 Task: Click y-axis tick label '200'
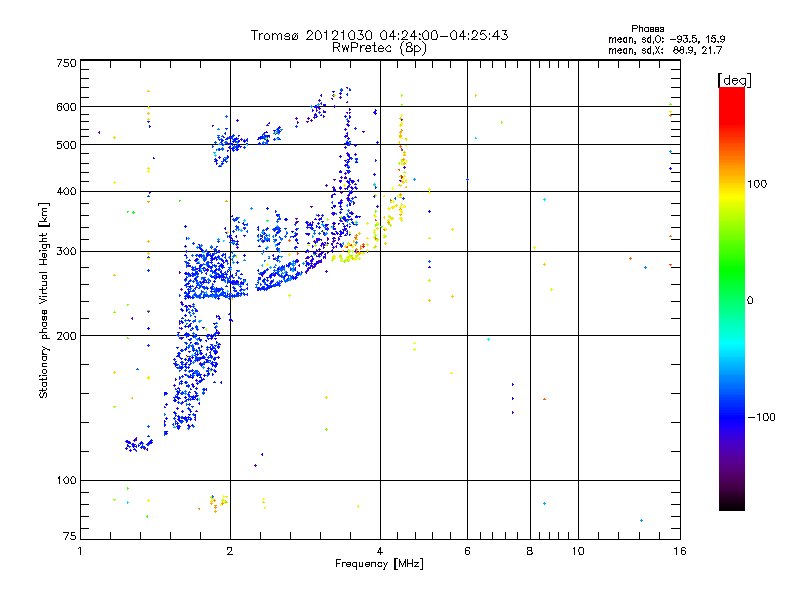67,336
